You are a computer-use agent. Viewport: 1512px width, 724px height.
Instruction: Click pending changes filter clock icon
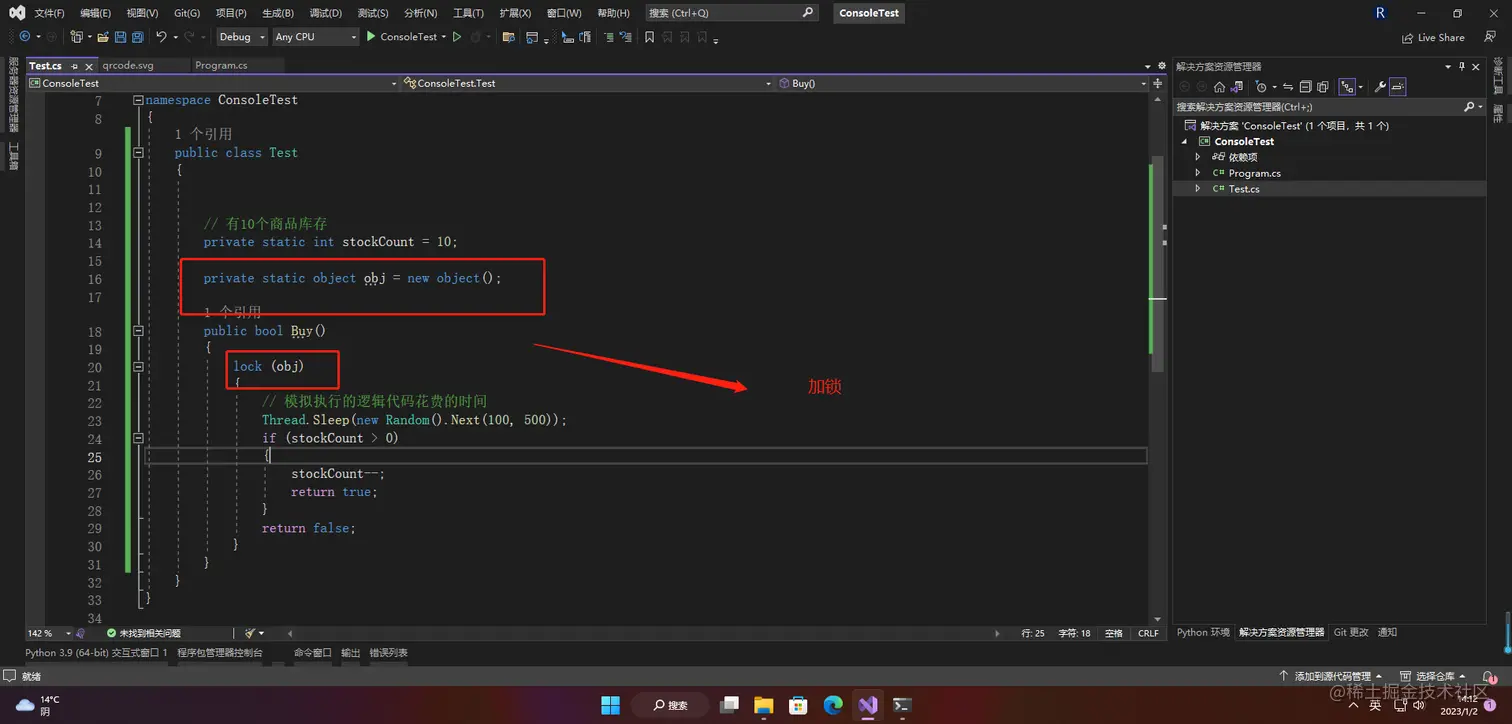click(x=1261, y=87)
